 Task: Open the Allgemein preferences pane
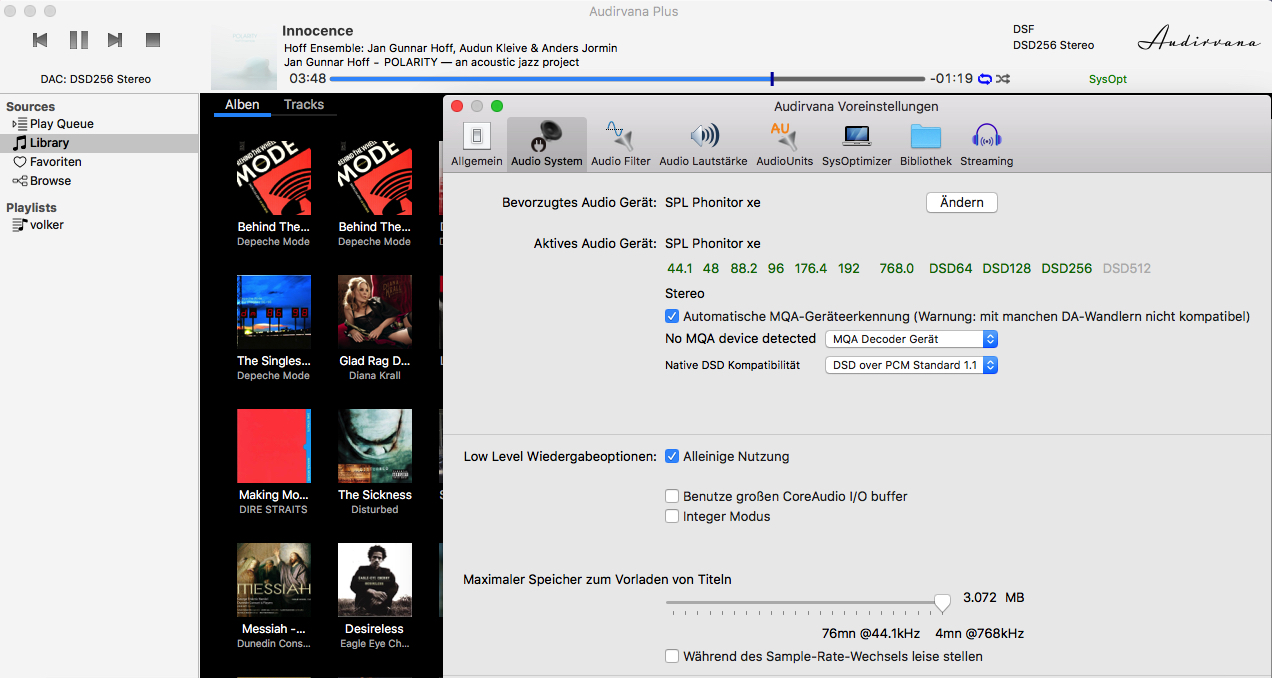(x=477, y=143)
